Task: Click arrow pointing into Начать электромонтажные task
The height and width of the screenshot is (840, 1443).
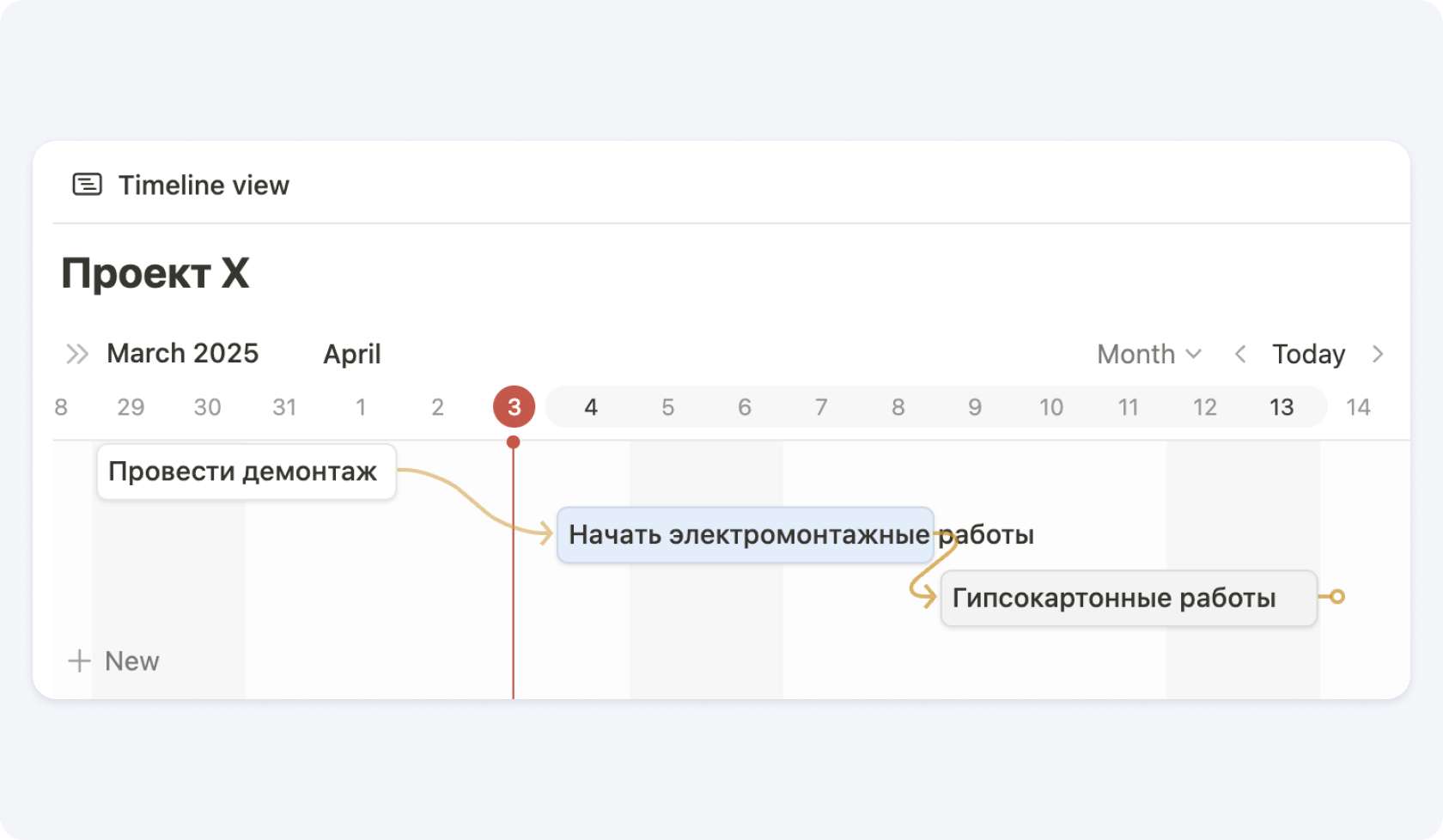Action: [544, 534]
